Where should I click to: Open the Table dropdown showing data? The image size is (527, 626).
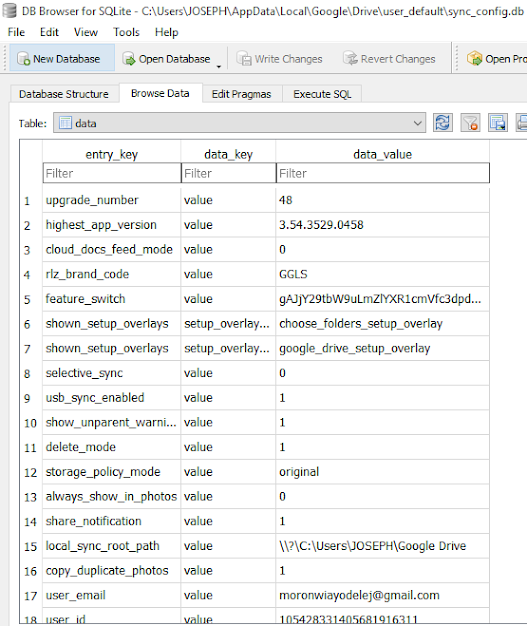pyautogui.click(x=240, y=123)
